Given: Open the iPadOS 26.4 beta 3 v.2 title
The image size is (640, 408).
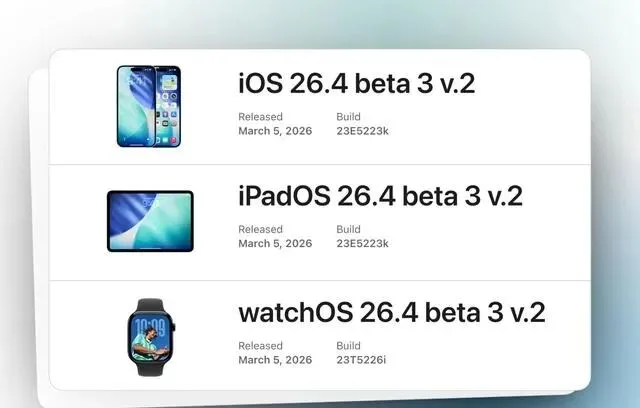Looking at the screenshot, I should coord(380,196).
